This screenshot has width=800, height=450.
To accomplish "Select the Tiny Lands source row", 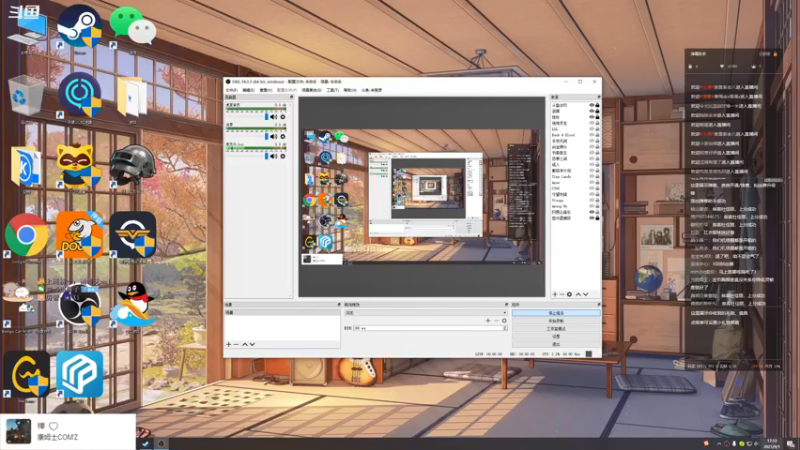I will (x=575, y=177).
